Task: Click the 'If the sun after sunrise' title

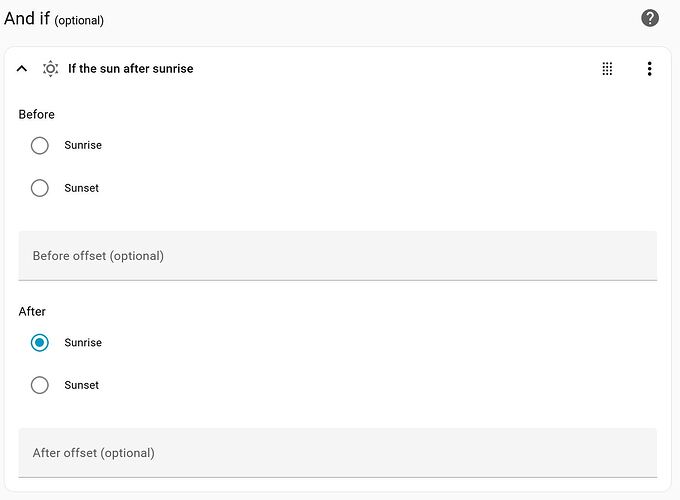Action: pos(131,69)
